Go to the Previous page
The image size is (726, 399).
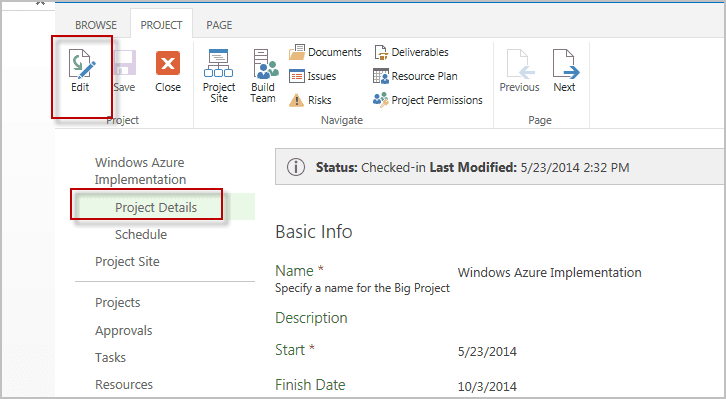pos(519,70)
